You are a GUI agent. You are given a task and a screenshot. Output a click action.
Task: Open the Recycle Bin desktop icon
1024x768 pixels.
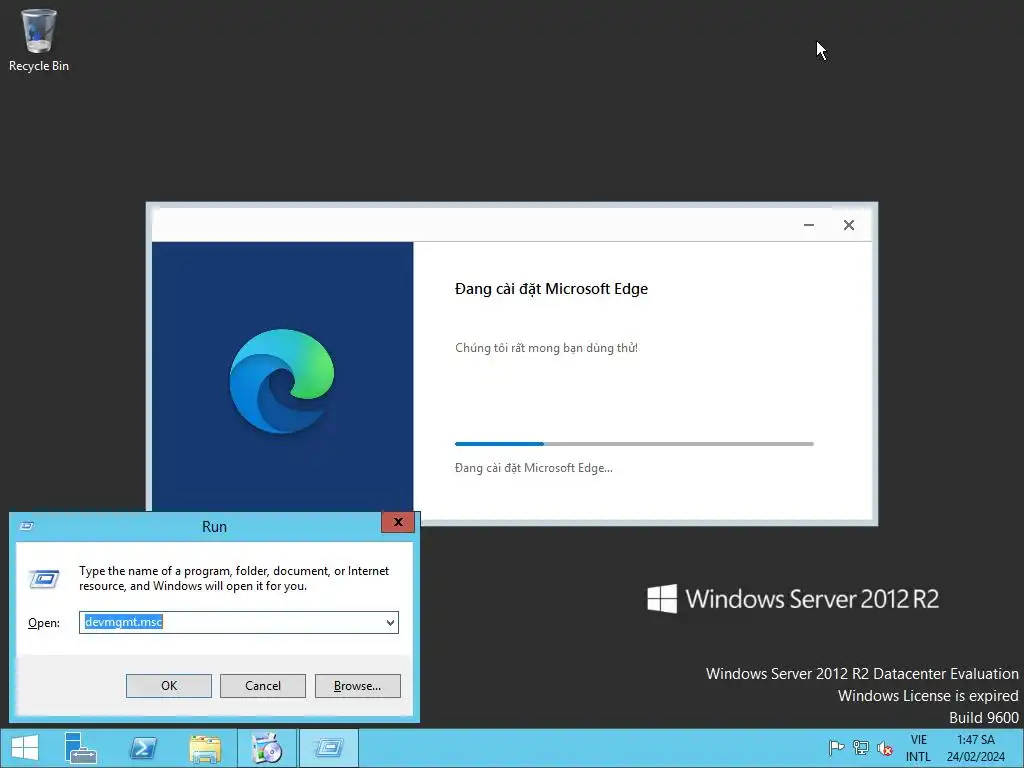(x=39, y=40)
